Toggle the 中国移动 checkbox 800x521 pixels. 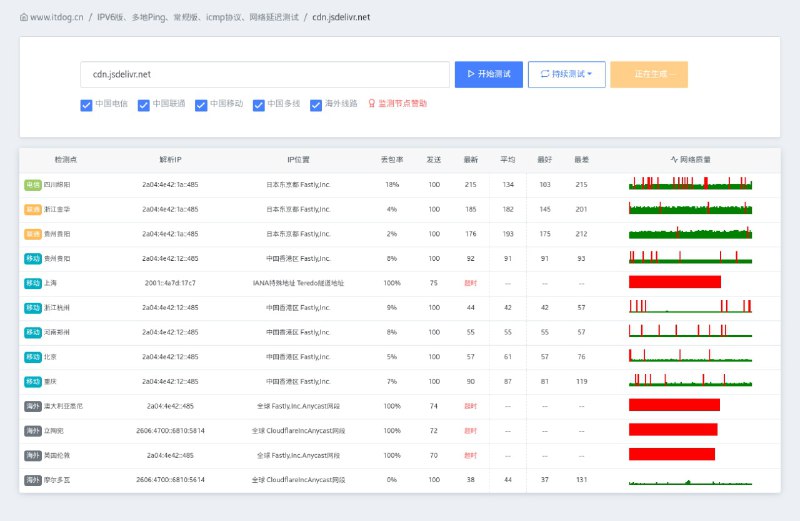click(201, 104)
